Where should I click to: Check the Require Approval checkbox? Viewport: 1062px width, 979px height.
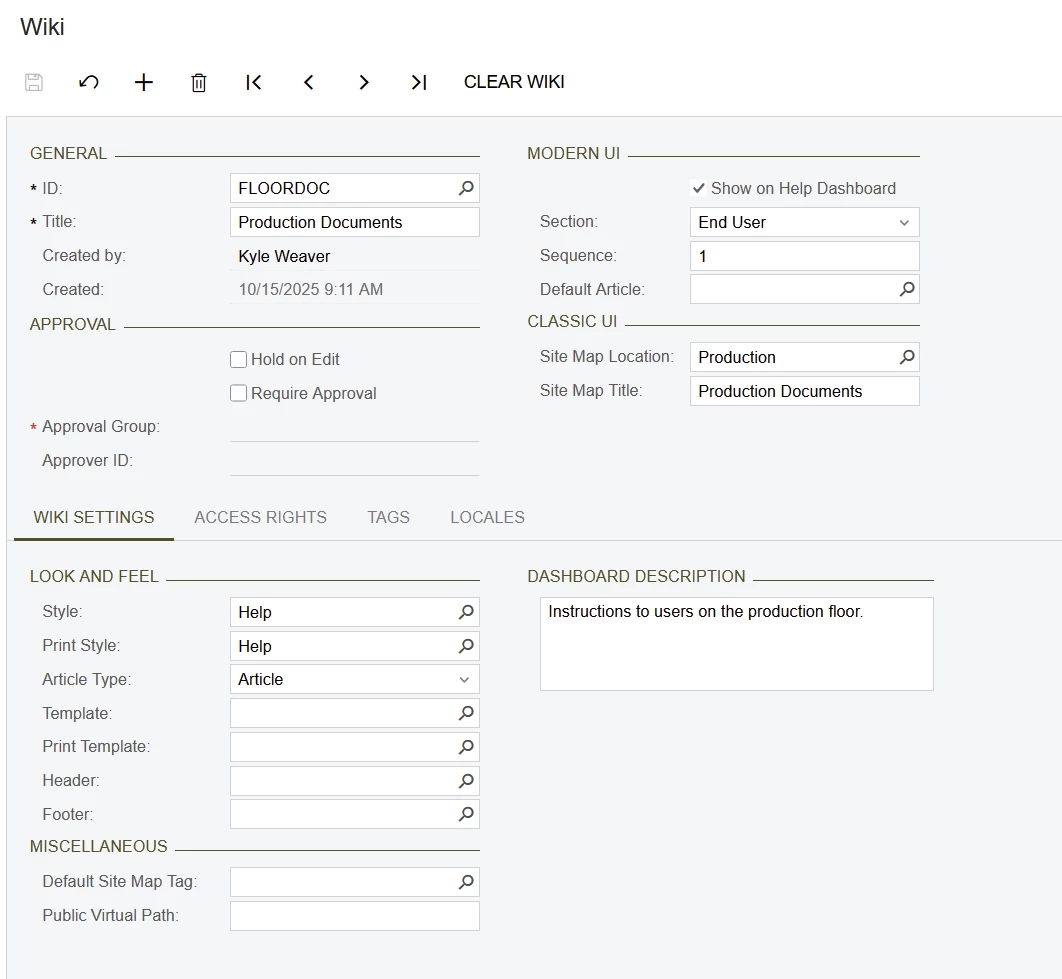point(238,393)
